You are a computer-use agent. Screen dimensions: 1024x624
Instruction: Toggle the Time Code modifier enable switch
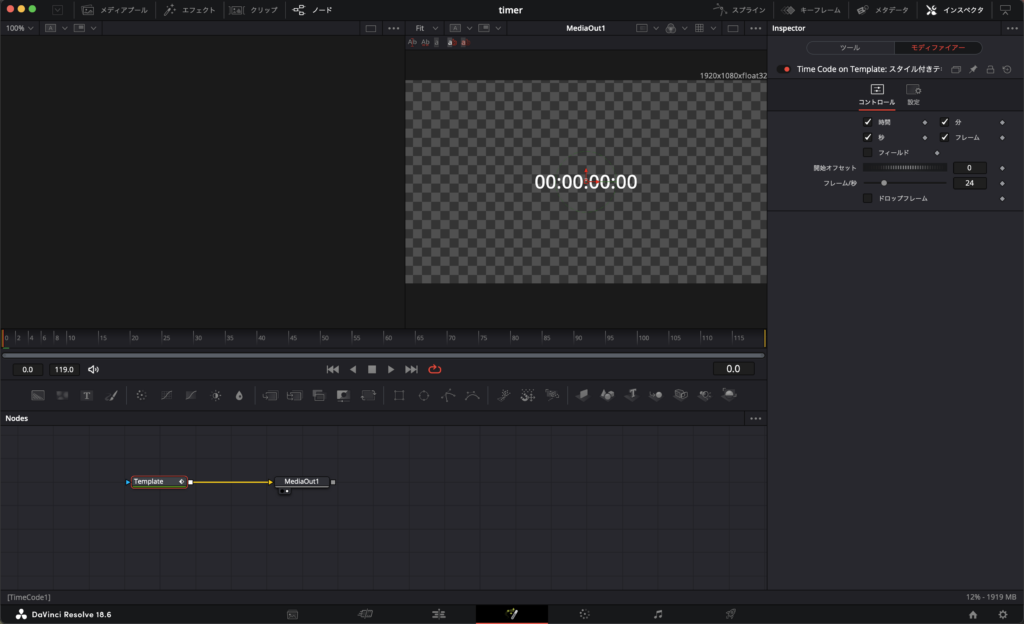tap(784, 69)
